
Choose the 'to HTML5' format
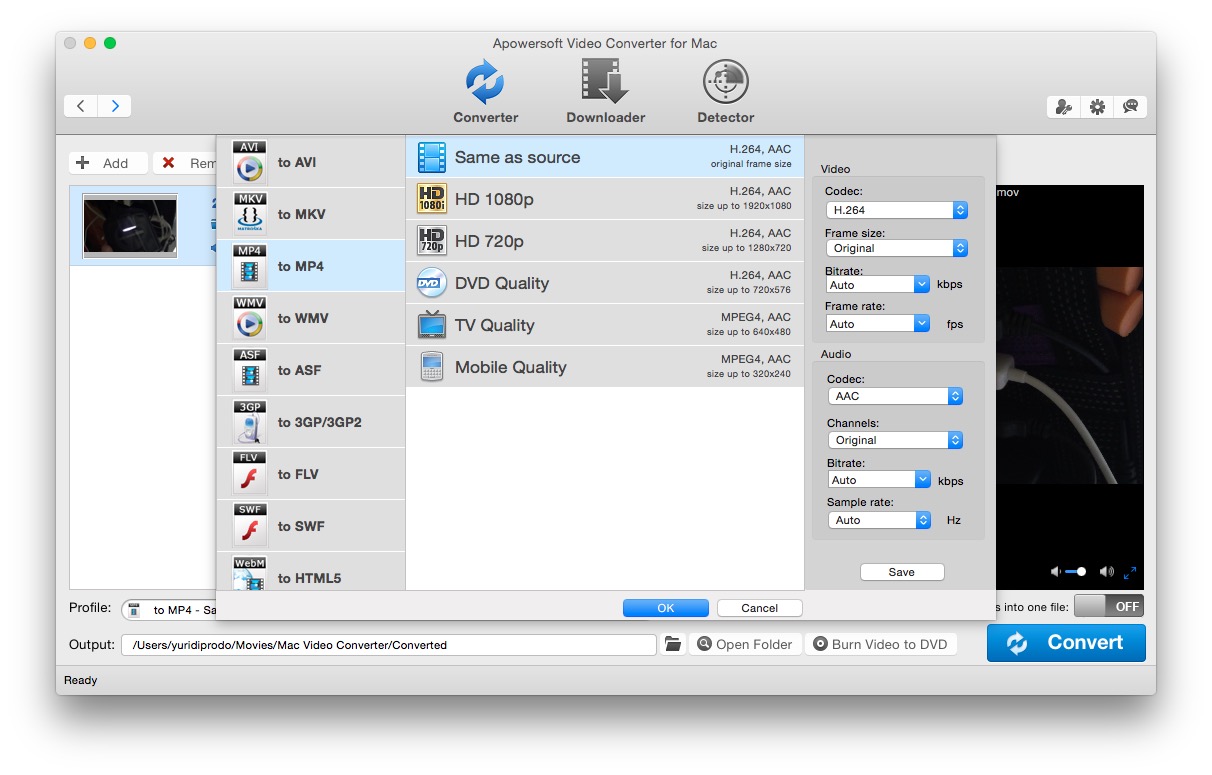pos(311,572)
